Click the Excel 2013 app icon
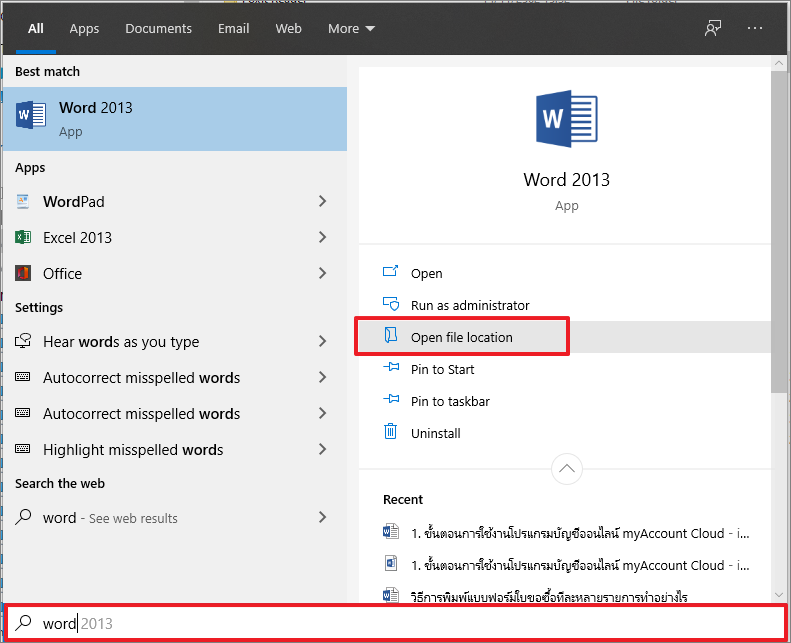 point(23,237)
